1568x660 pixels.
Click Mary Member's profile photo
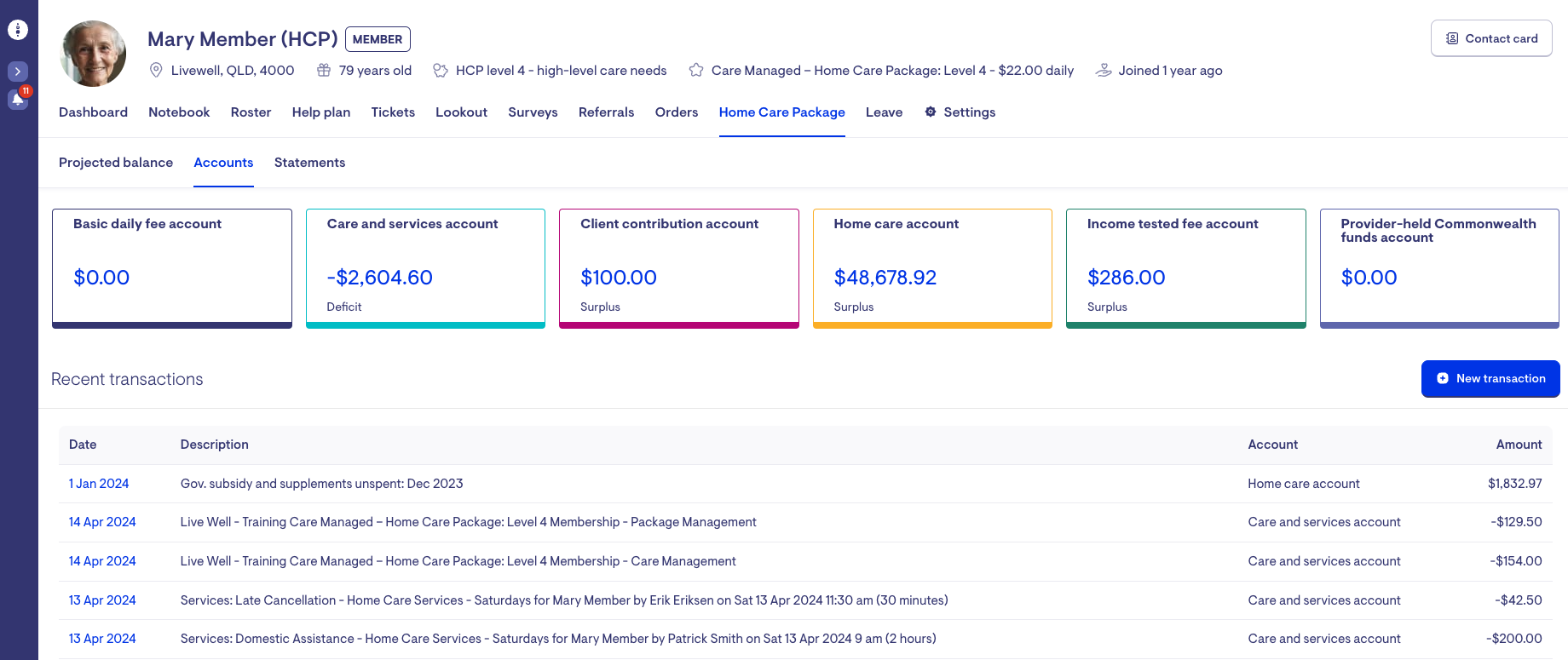pyautogui.click(x=94, y=54)
